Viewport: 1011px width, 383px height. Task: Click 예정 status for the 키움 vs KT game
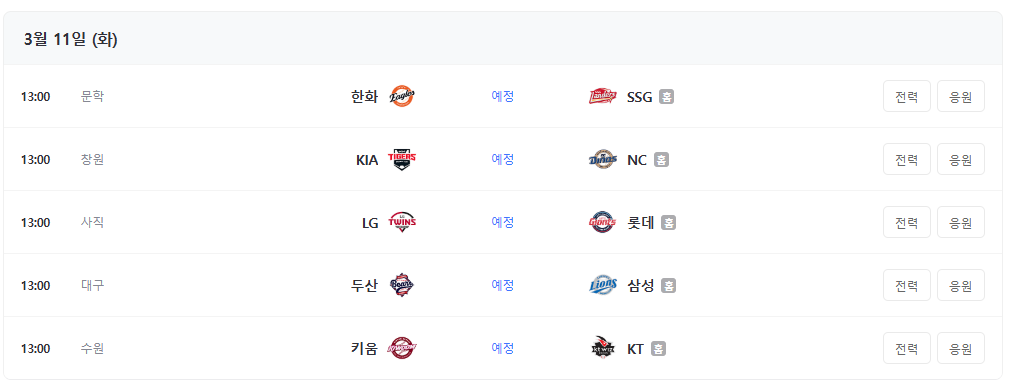point(502,348)
